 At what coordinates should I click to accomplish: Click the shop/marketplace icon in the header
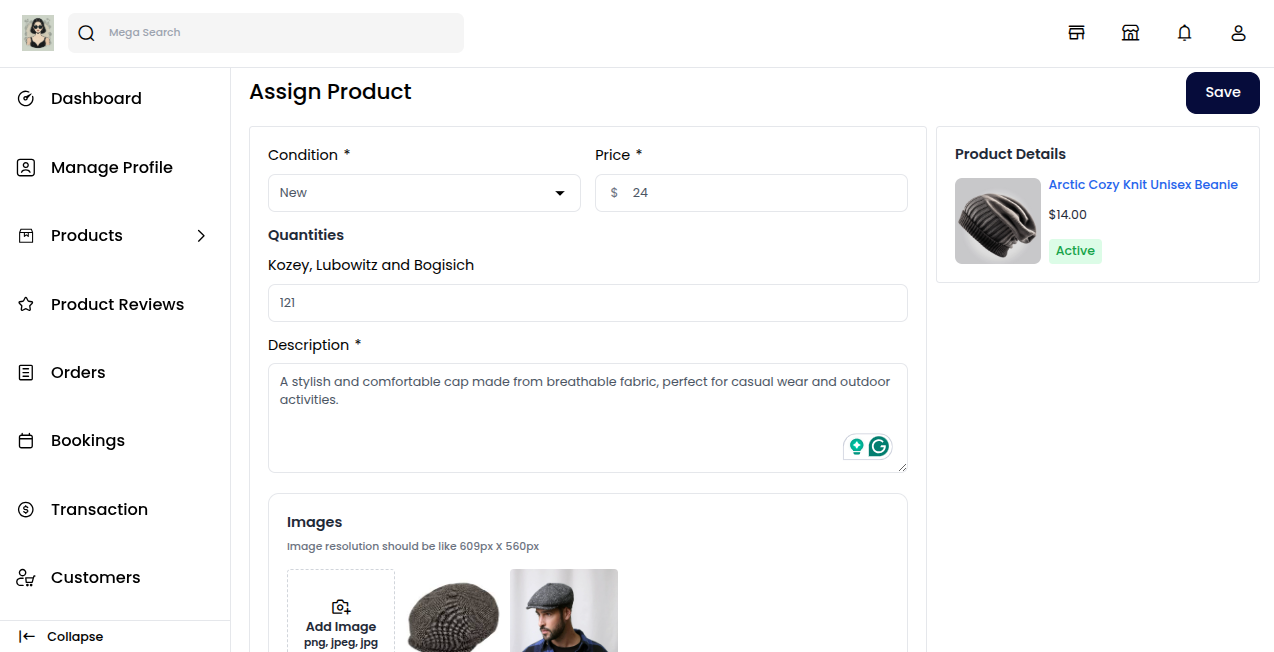[x=1130, y=32]
